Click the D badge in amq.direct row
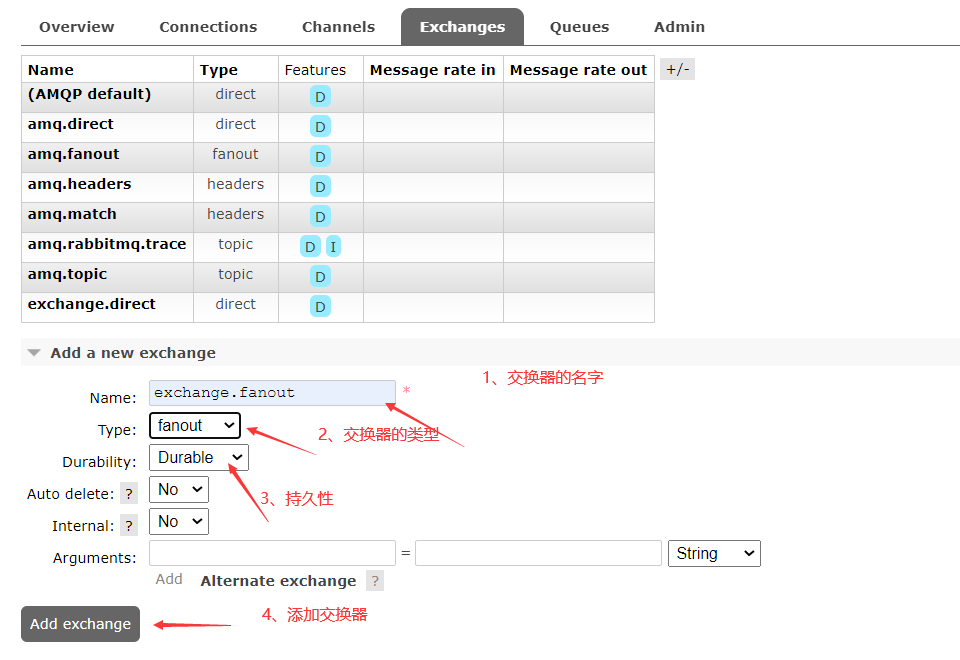Viewport: 960px width, 660px height. pos(320,127)
